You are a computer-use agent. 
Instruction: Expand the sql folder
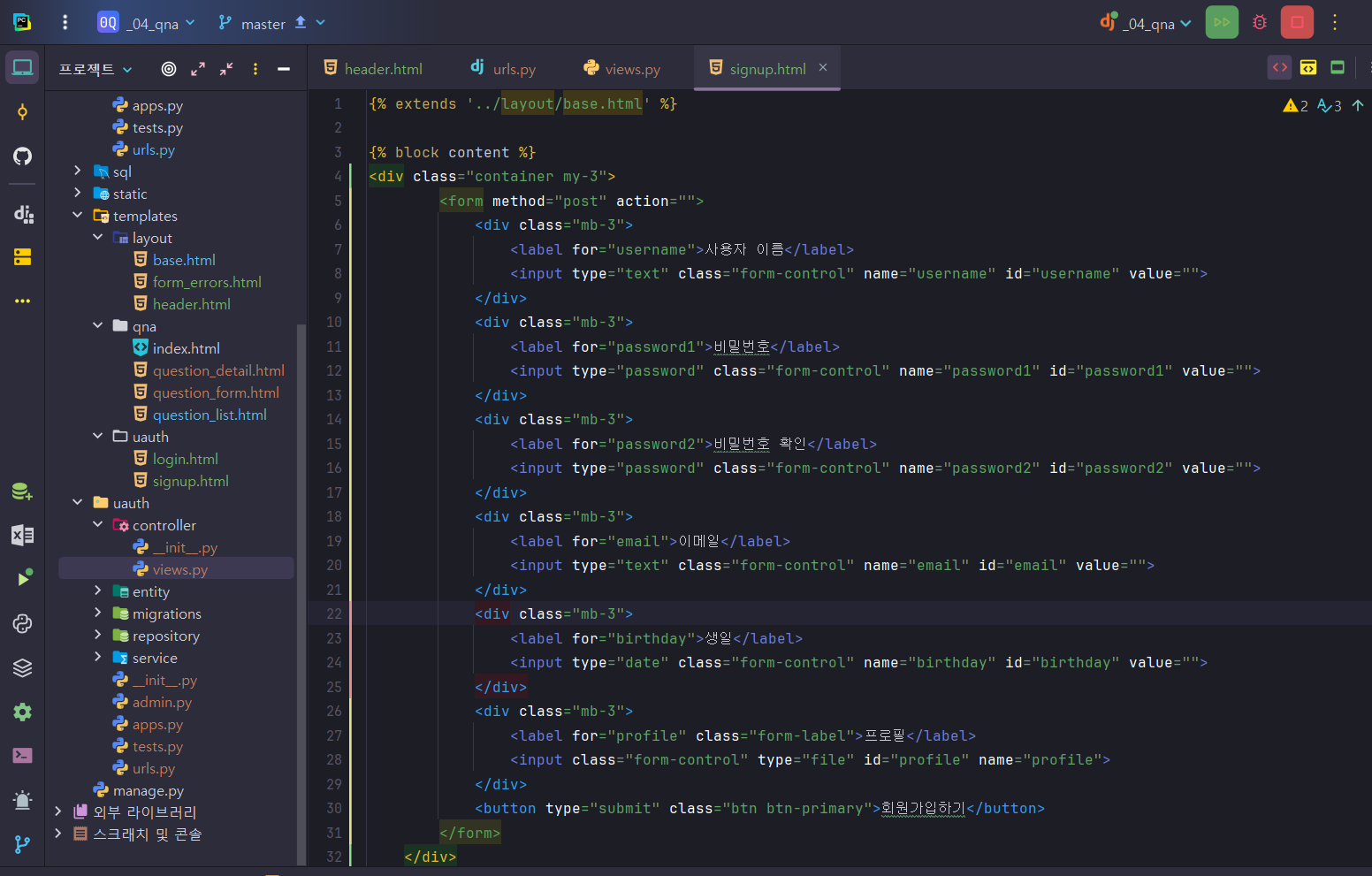(x=78, y=171)
